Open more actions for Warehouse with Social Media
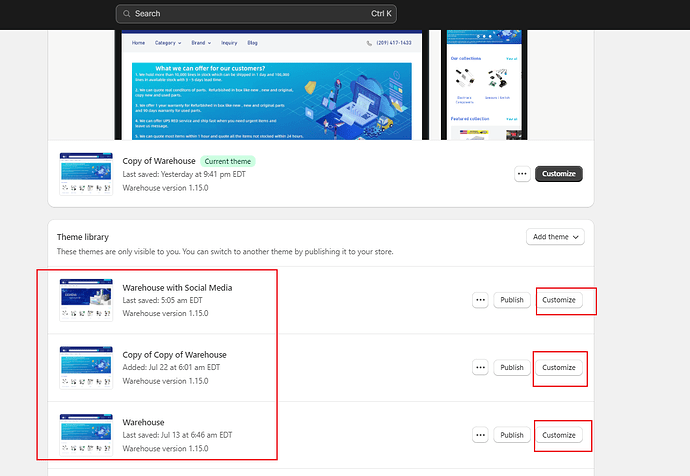690x476 pixels. (480, 300)
